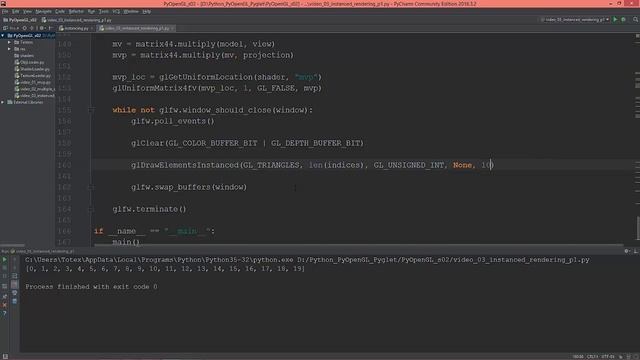Open the Project panel settings gear
640x360 pixels.
coord(42,28)
